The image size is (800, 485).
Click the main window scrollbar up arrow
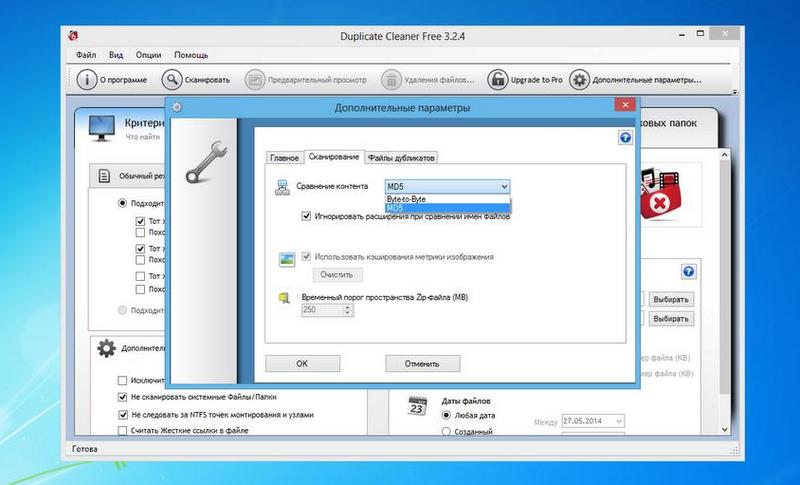724,155
